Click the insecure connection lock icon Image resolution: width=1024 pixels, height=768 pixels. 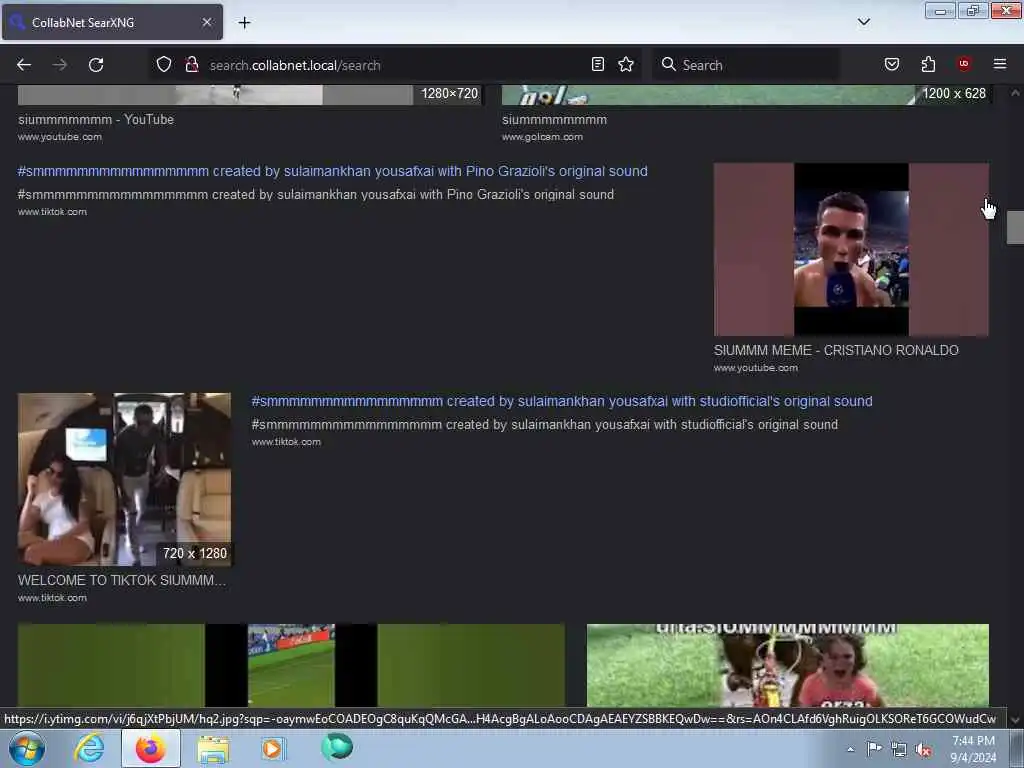pyautogui.click(x=191, y=65)
